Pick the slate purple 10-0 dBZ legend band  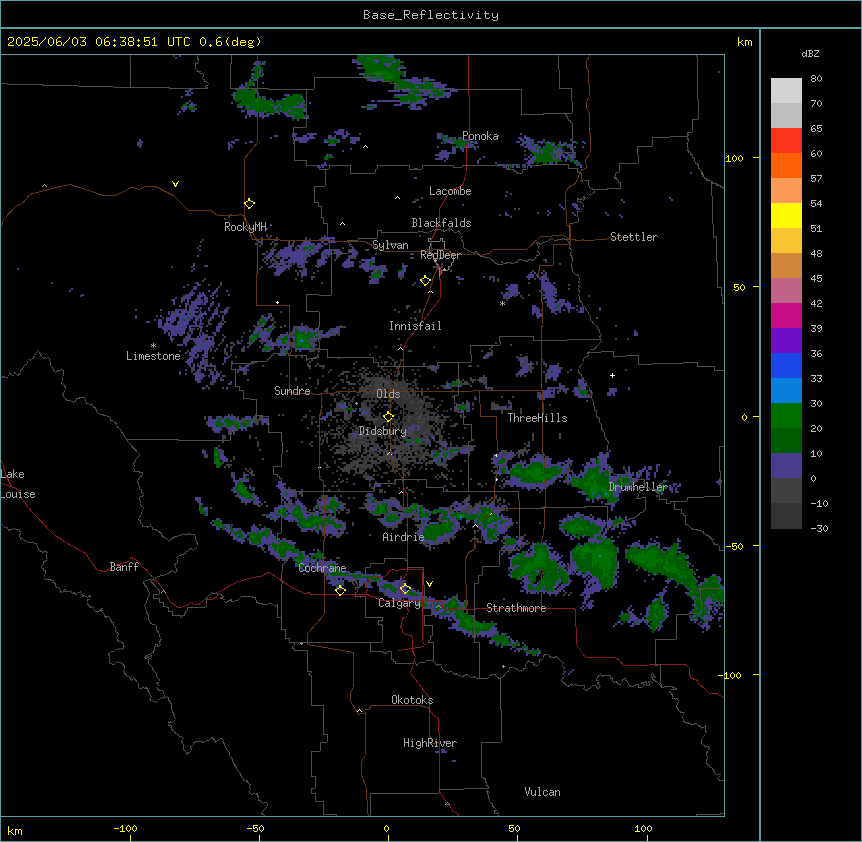[786, 466]
